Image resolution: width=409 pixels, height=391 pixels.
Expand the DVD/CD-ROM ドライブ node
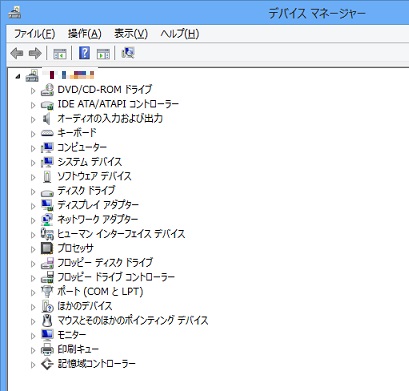point(33,90)
